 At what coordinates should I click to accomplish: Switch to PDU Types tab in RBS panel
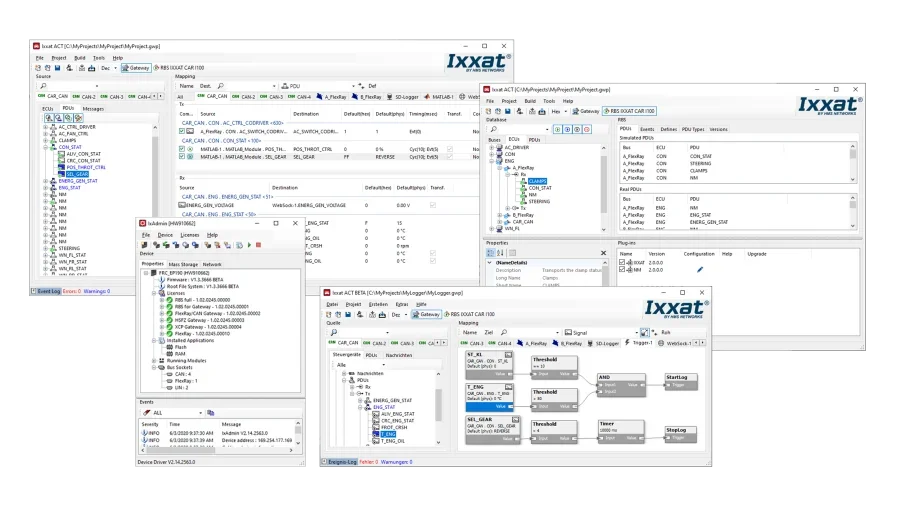693,130
